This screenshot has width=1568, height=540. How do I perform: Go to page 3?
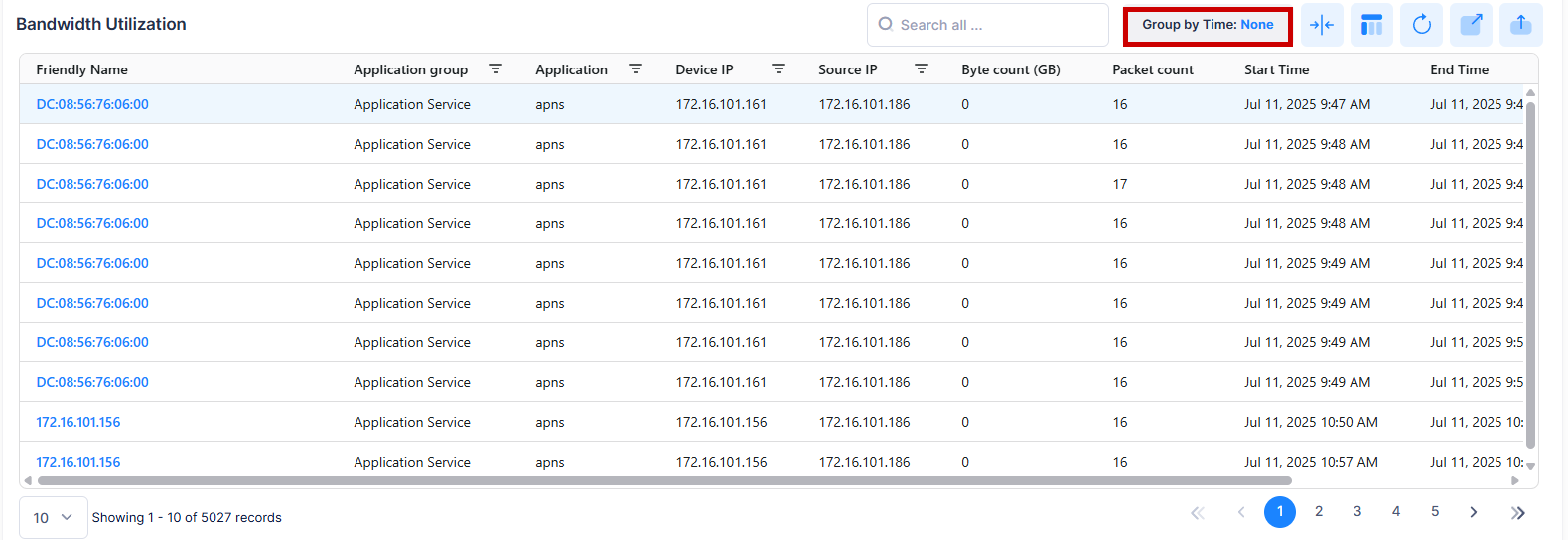coord(1357,512)
